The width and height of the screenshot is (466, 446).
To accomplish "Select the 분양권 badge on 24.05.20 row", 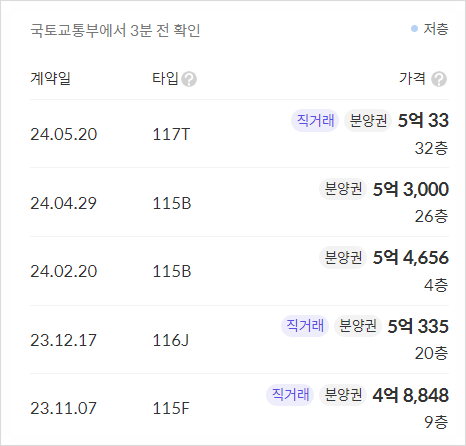I will point(368,120).
